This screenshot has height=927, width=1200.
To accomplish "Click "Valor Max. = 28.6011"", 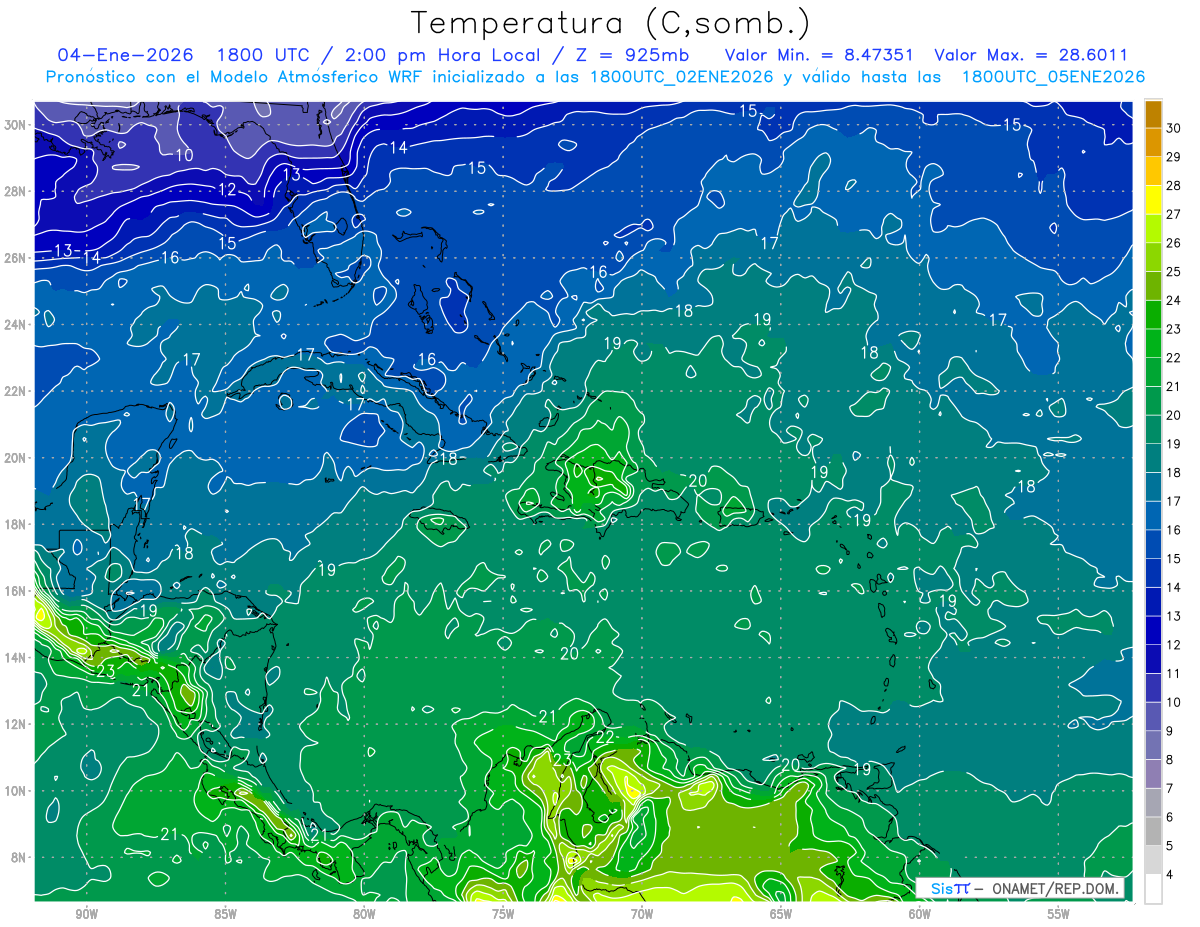I will pyautogui.click(x=1031, y=56).
